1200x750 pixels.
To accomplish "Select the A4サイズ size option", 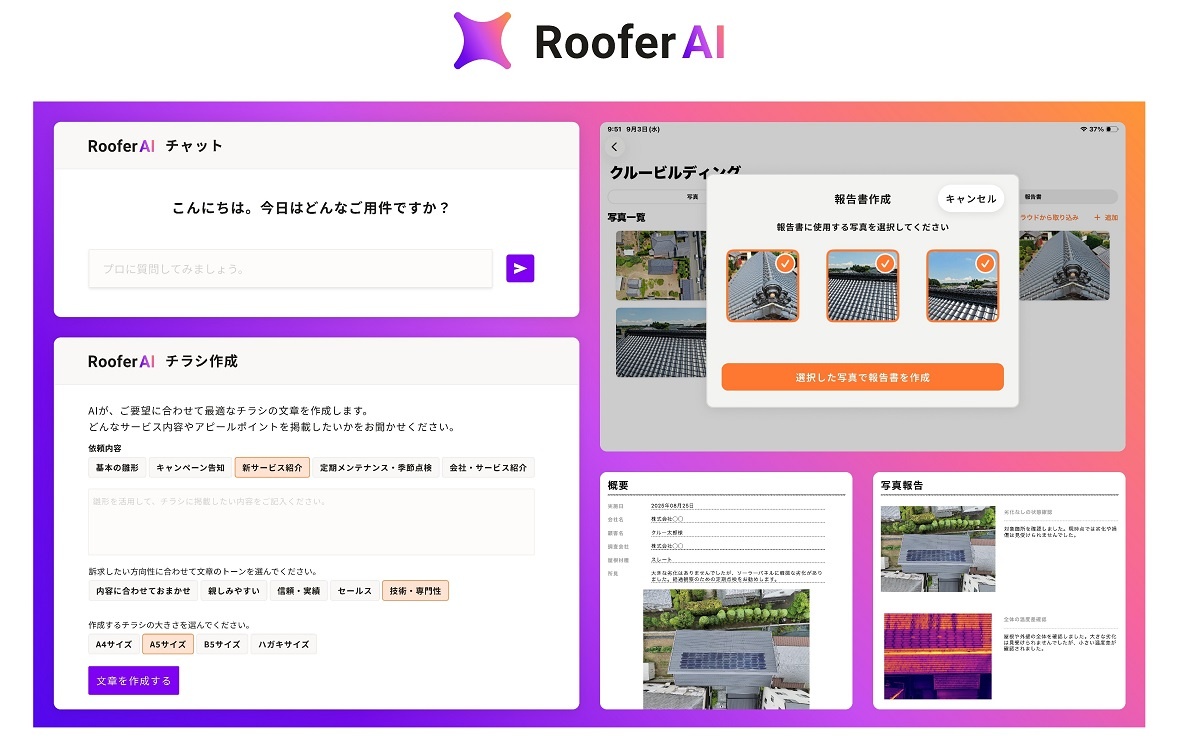I will [x=114, y=644].
